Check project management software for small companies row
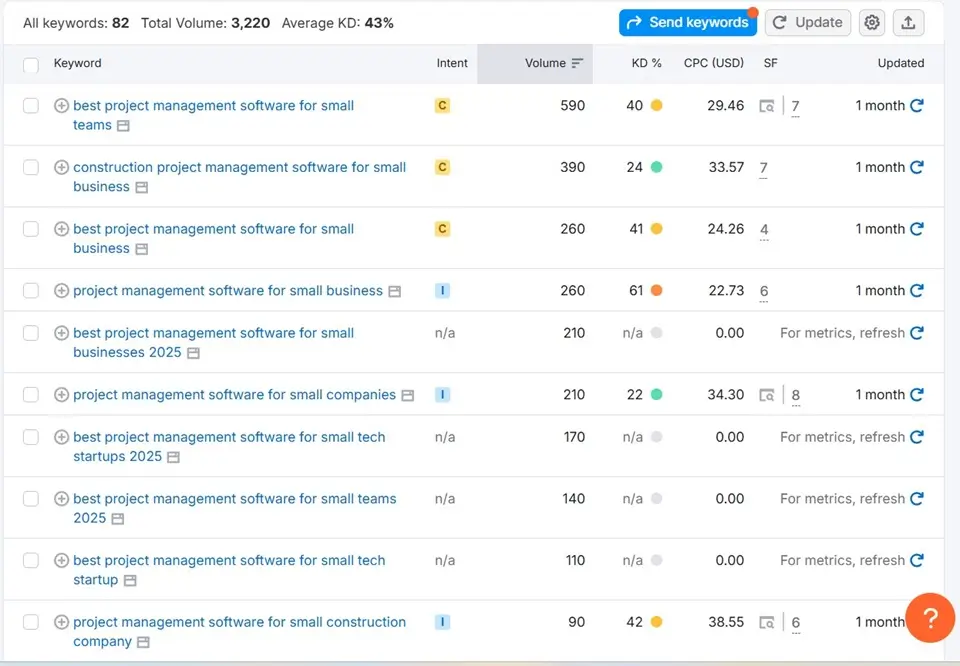This screenshot has height=666, width=960. pyautogui.click(x=31, y=395)
